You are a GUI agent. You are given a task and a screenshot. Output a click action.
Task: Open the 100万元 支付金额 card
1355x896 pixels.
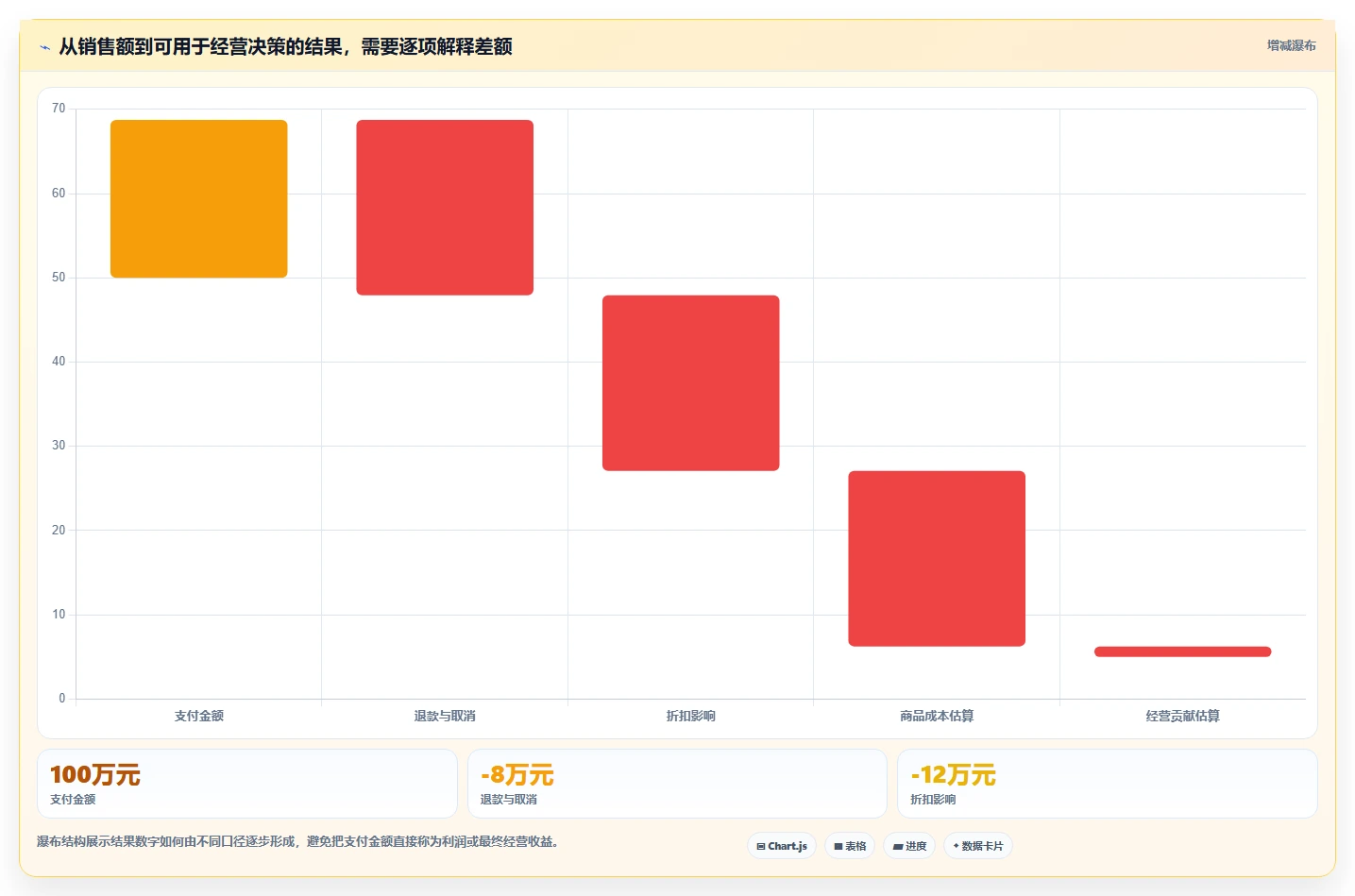[x=247, y=784]
